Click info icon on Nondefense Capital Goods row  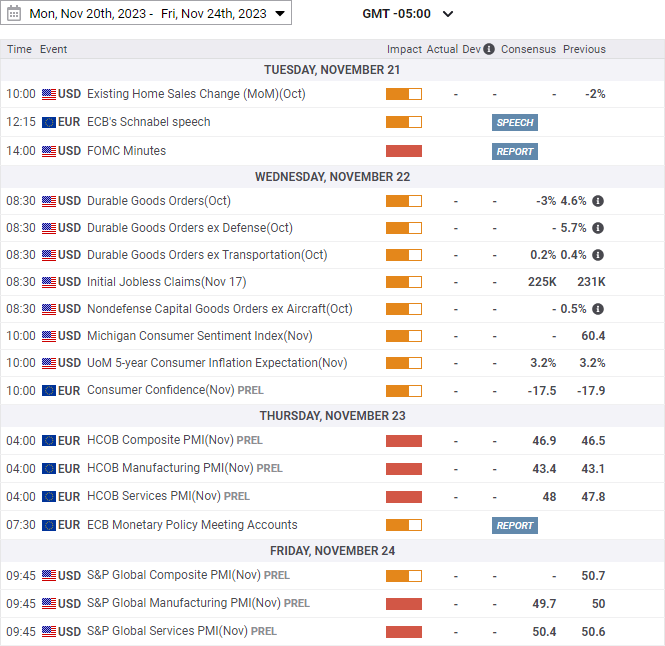pos(598,309)
